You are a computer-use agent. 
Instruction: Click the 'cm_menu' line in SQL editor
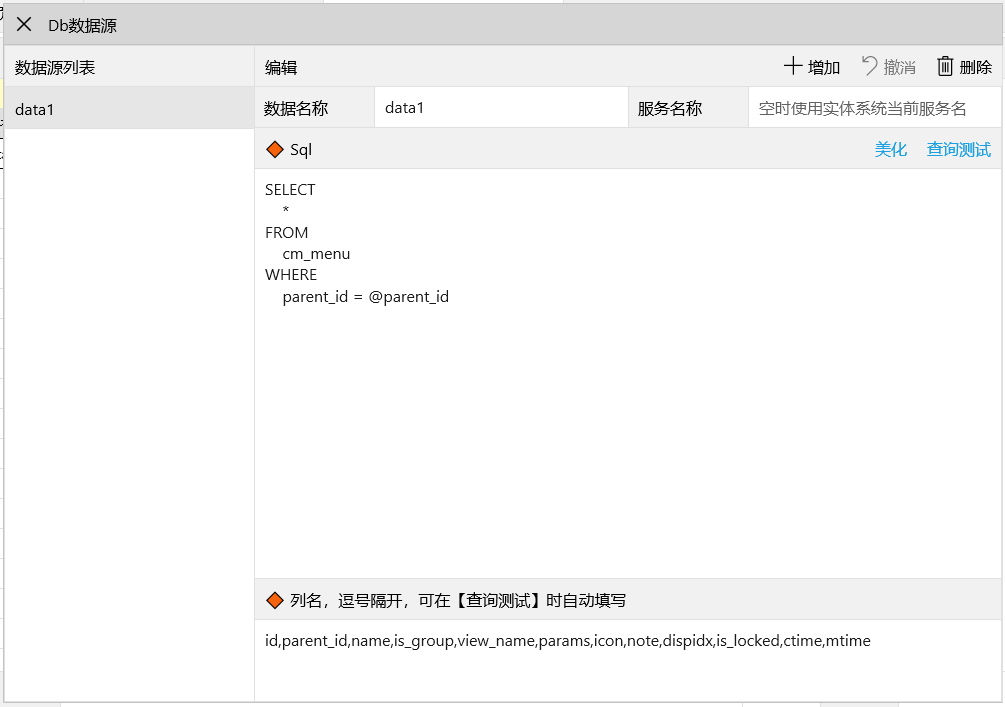(x=316, y=254)
